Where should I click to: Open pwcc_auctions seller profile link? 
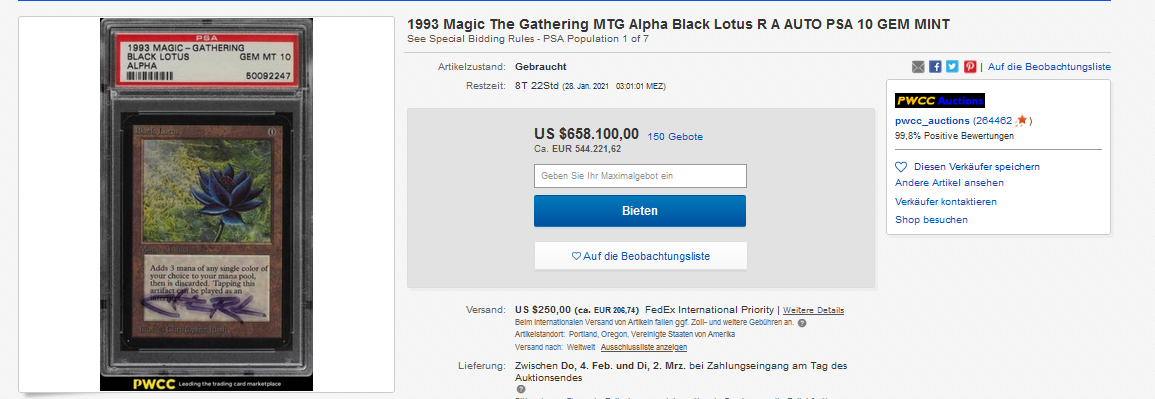click(x=932, y=121)
